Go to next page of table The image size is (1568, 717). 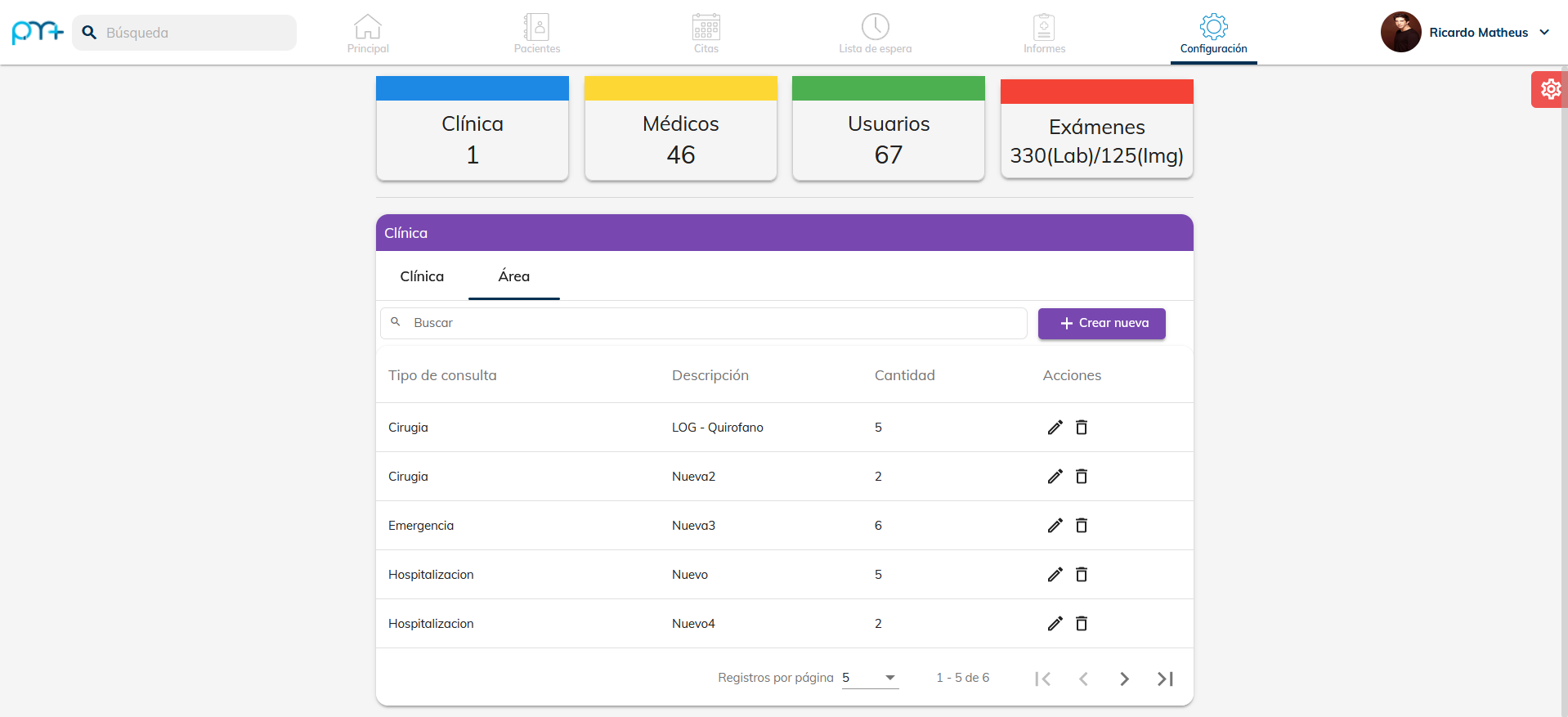click(x=1124, y=679)
